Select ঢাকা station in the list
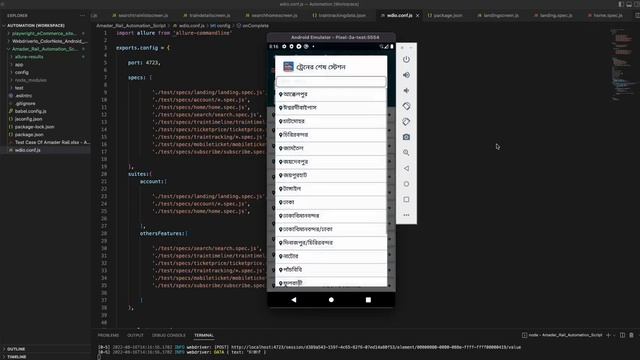 click(x=331, y=202)
